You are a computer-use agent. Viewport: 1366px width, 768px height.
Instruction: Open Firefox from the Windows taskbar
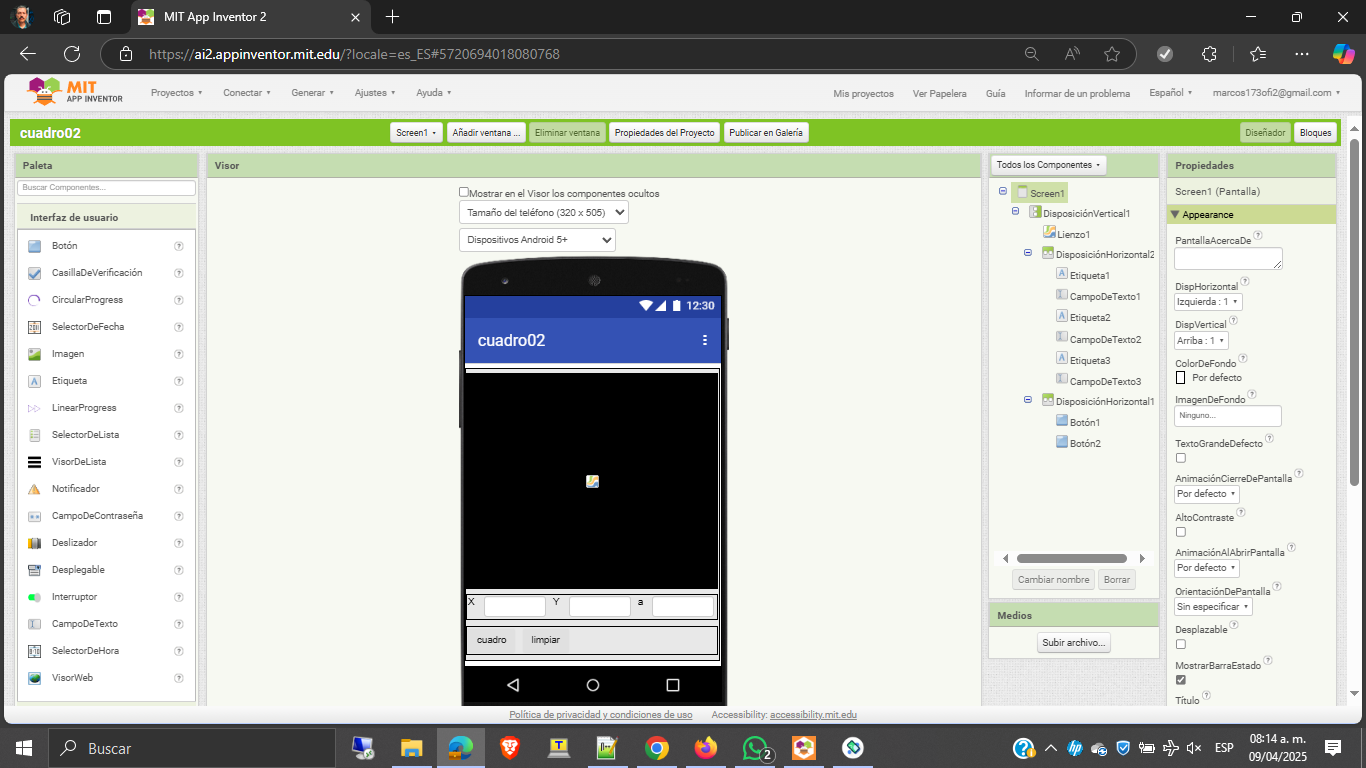pos(706,748)
